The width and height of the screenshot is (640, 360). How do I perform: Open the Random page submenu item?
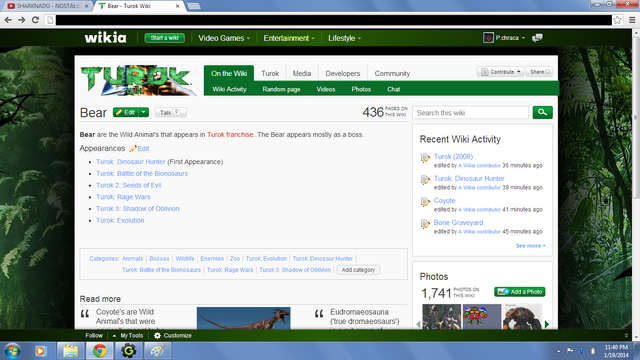(x=281, y=89)
